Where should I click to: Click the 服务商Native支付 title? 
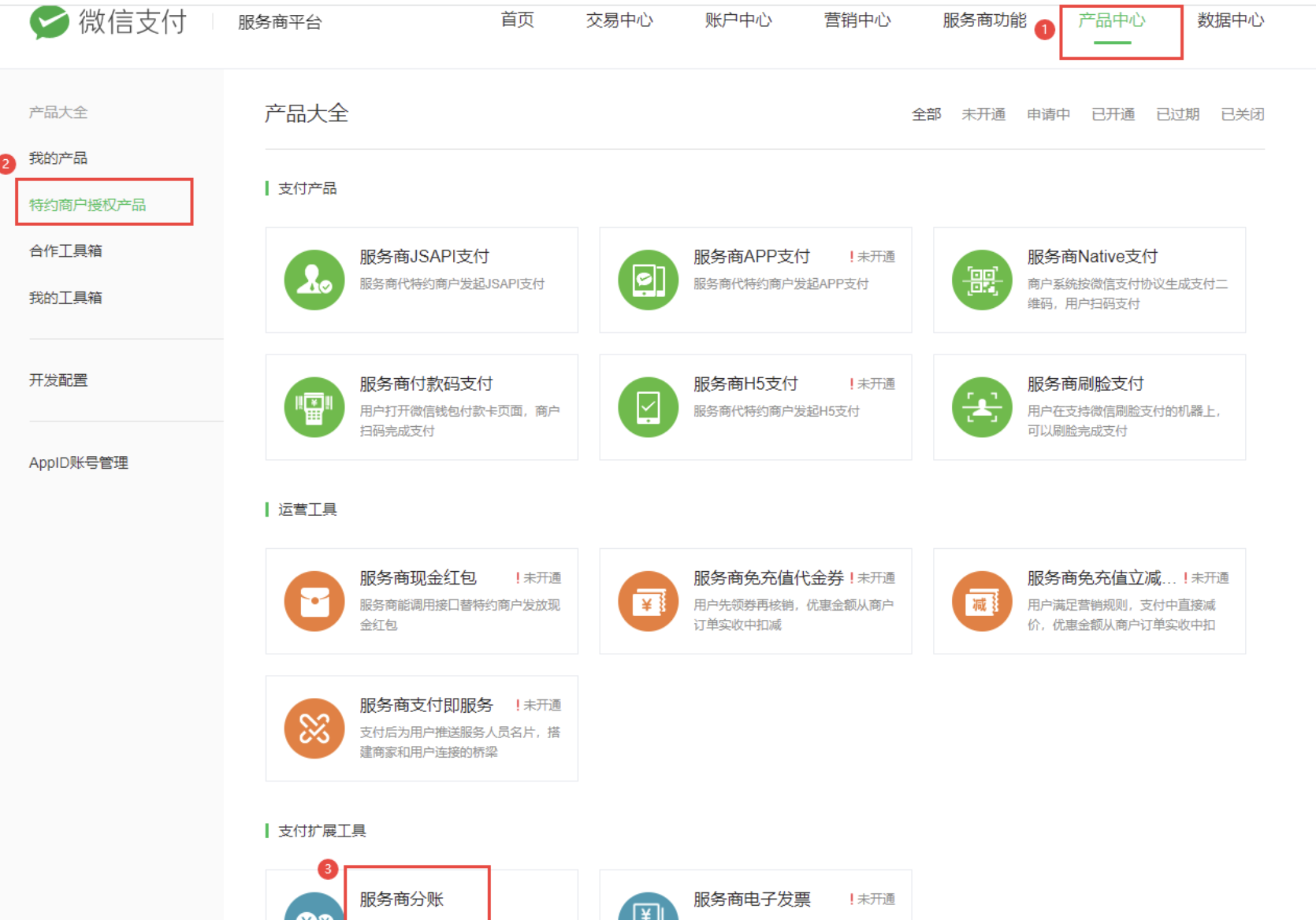tap(1092, 257)
